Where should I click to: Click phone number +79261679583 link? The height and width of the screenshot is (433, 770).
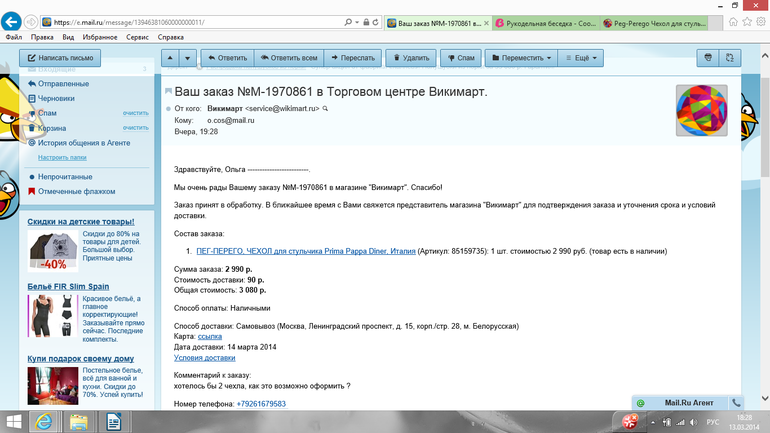click(x=261, y=404)
